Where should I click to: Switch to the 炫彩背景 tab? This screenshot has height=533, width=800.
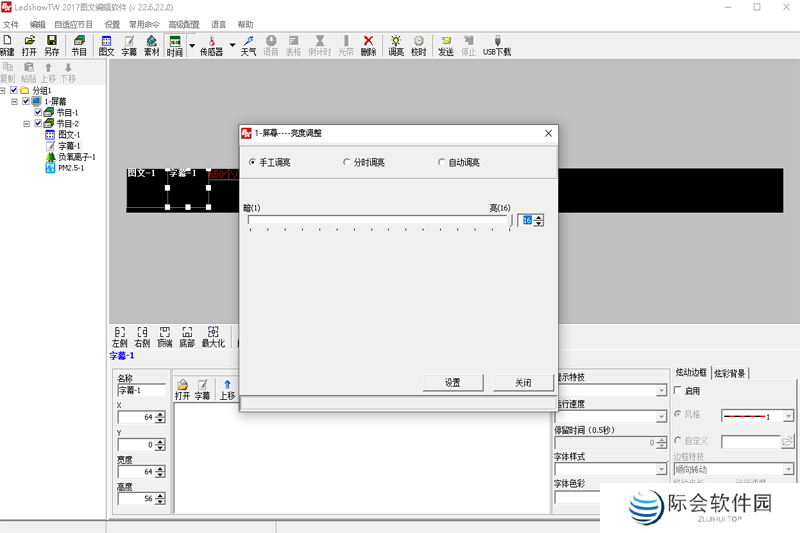729,373
